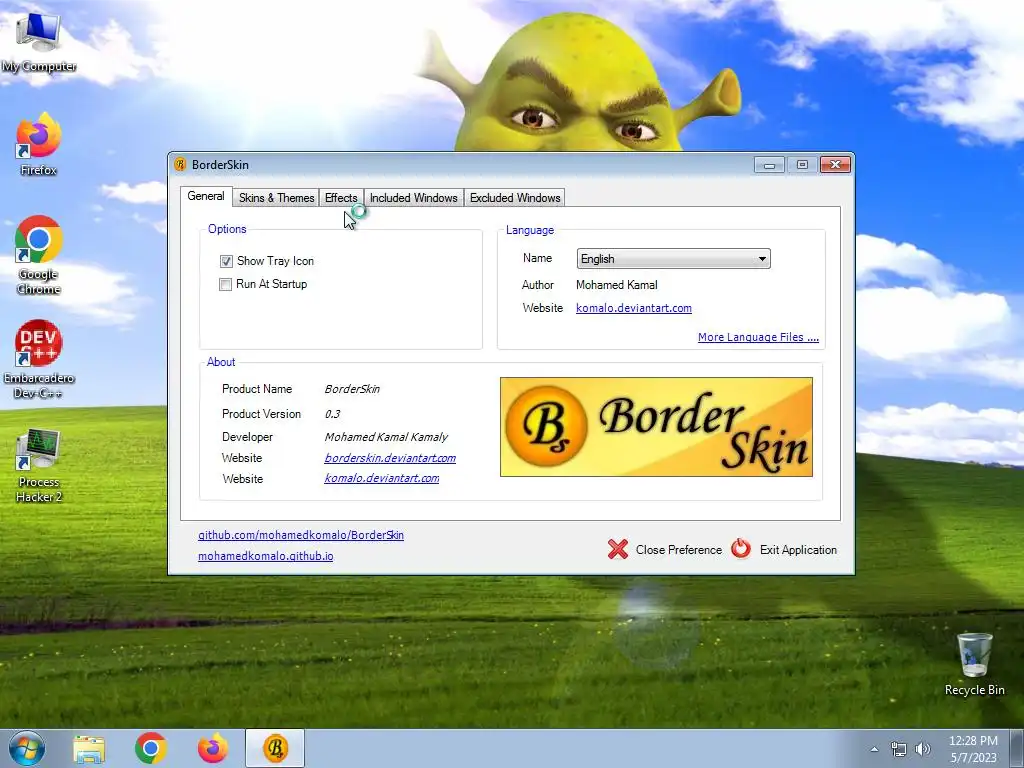Click Show Desktop strip beside the clock

(x=1017, y=748)
